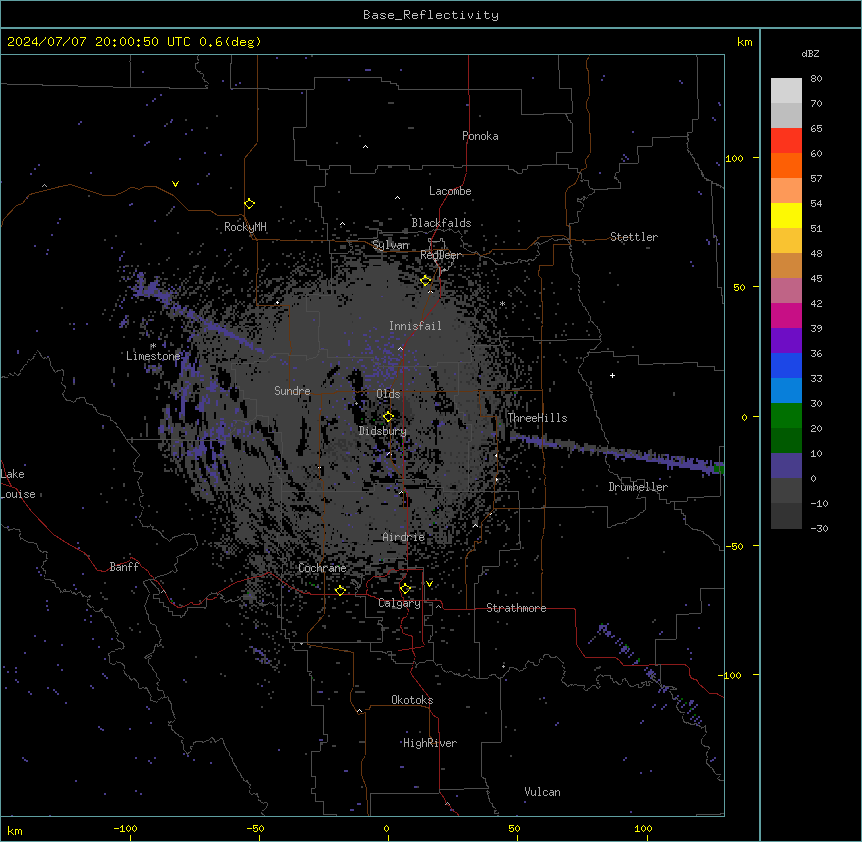Image resolution: width=862 pixels, height=842 pixels.
Task: Click the Calgary city label
Action: (400, 603)
